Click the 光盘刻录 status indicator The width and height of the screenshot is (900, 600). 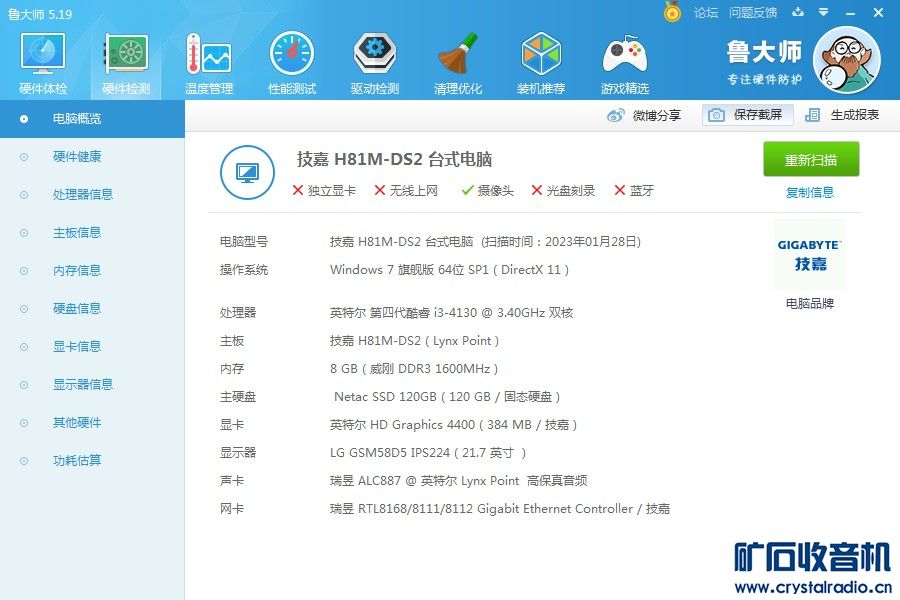click(563, 191)
